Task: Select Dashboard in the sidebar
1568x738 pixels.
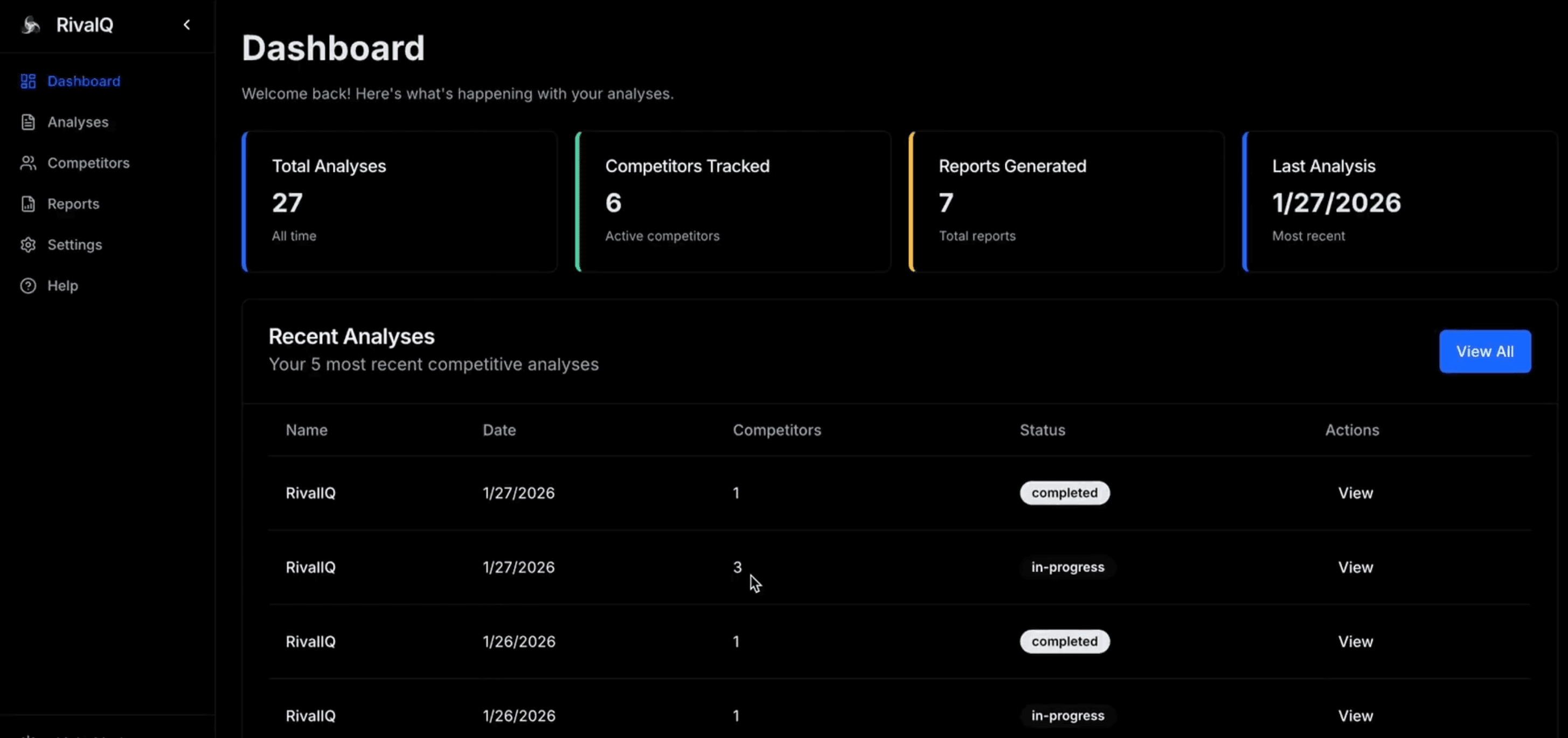Action: point(84,81)
